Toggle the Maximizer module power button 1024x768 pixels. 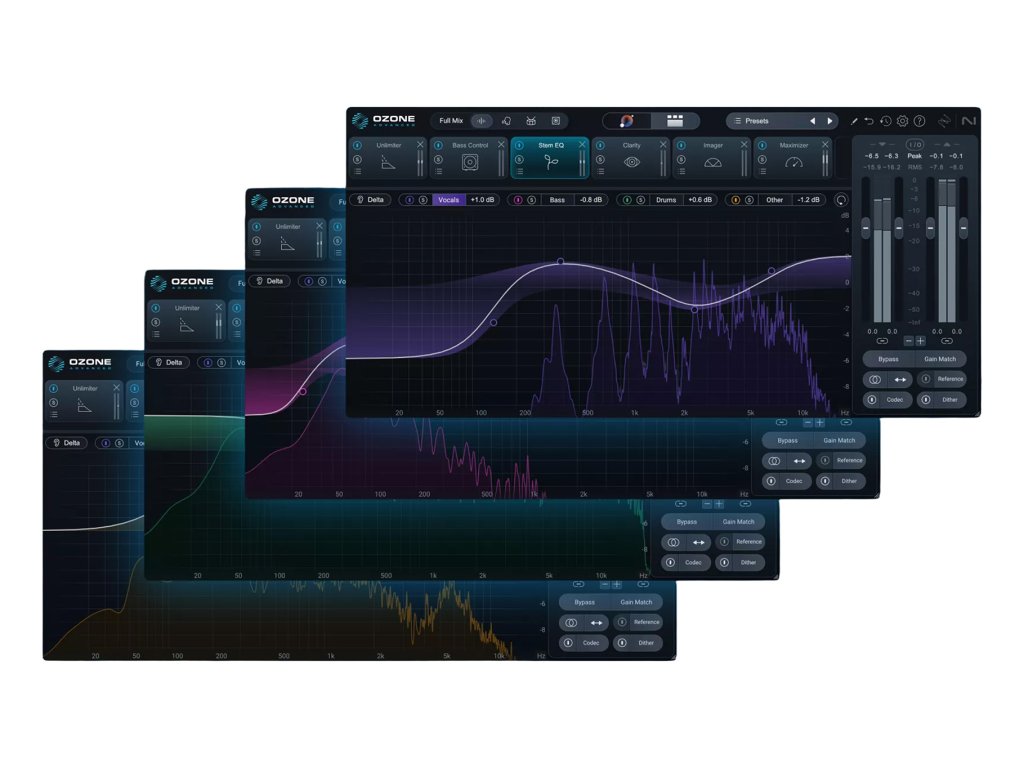tap(762, 145)
